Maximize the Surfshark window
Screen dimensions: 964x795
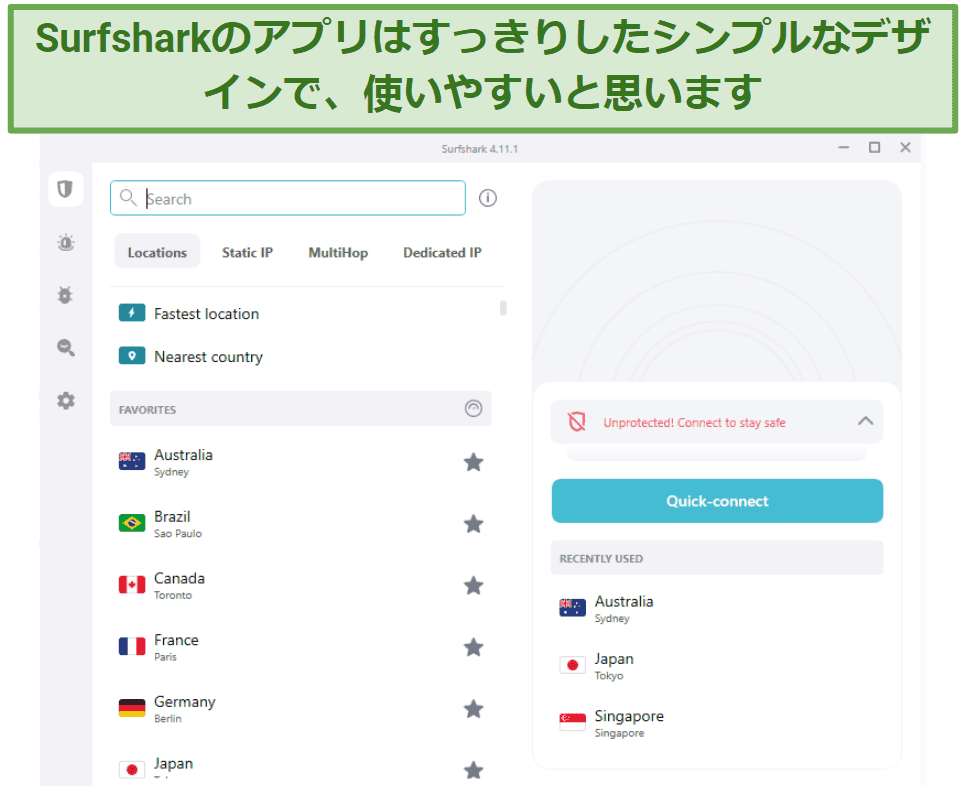point(874,148)
